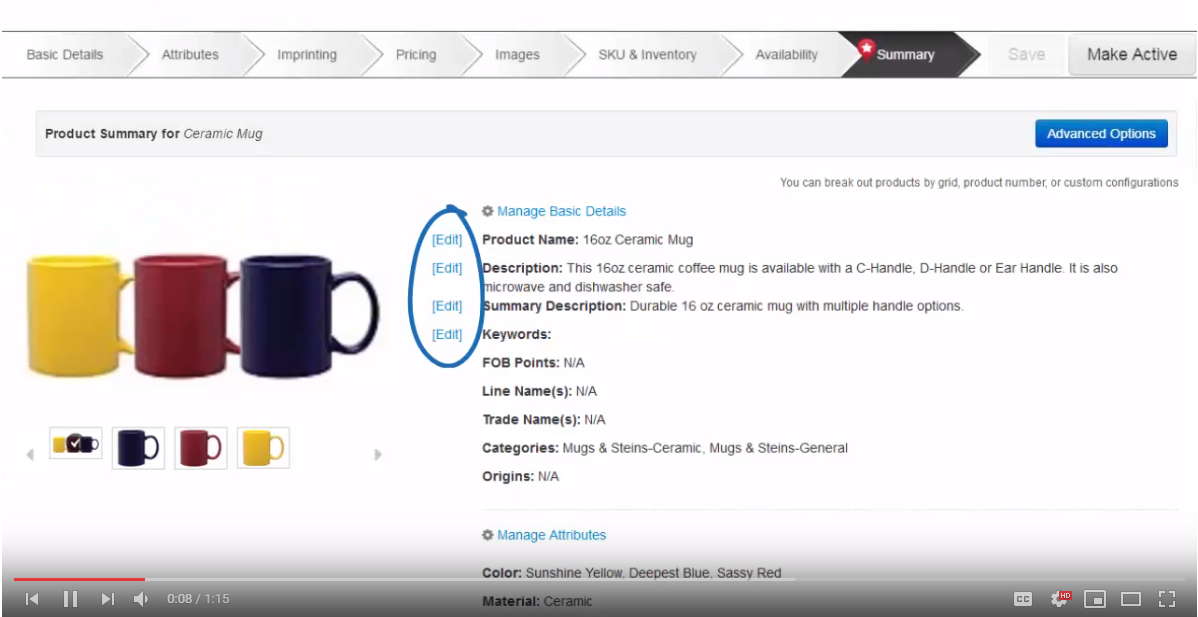
Task: Edit the Product Name field
Action: click(447, 240)
